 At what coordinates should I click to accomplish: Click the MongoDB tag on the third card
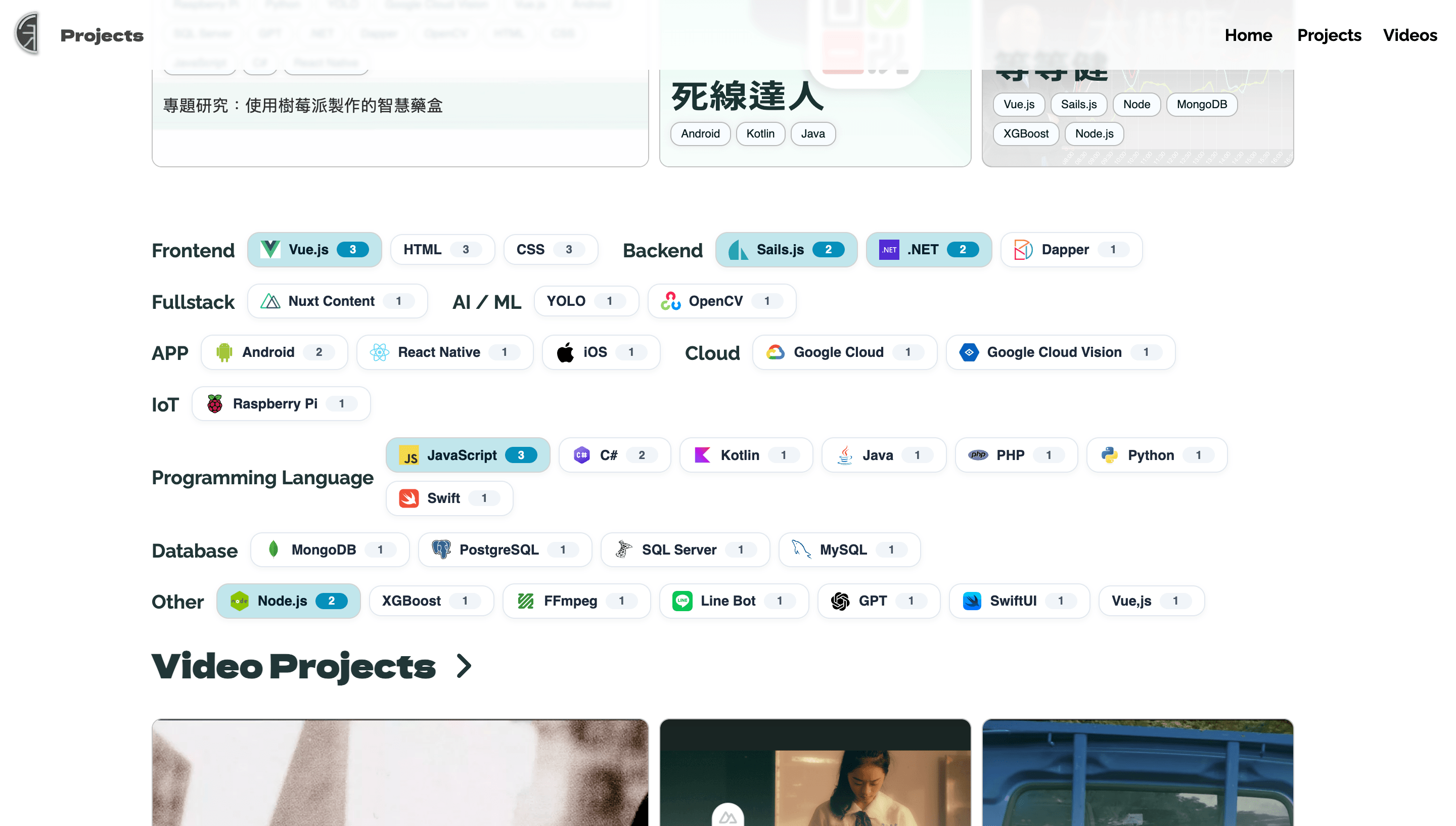pyautogui.click(x=1201, y=104)
